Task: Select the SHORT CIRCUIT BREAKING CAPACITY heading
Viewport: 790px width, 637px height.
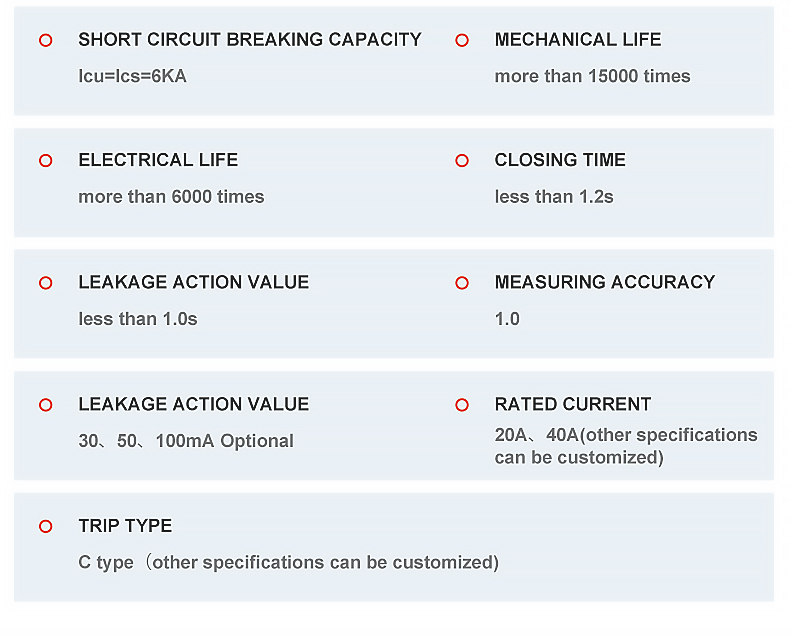Action: point(250,40)
